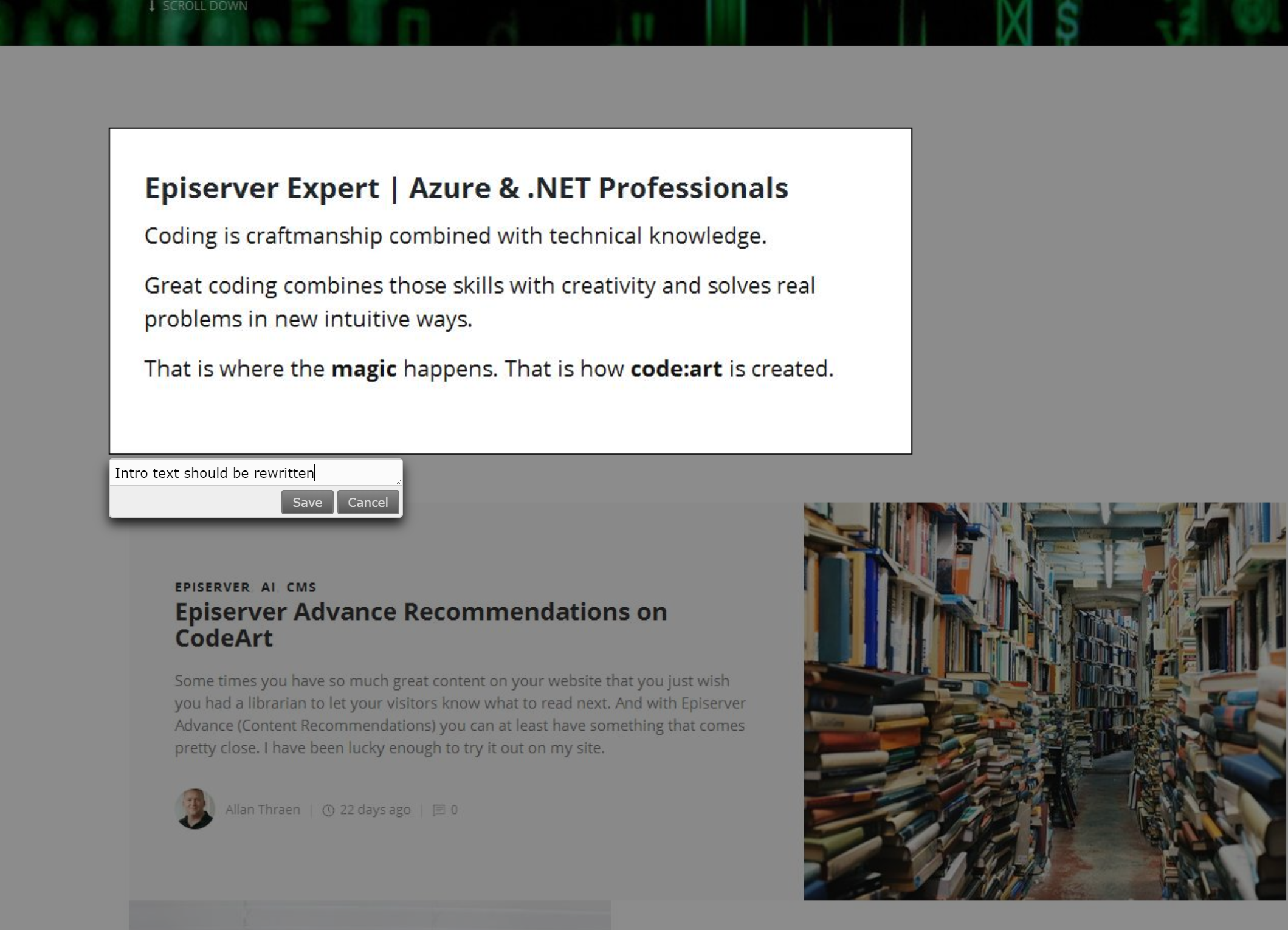
Task: Click the '22 days ago' timestamp
Action: pyautogui.click(x=375, y=810)
